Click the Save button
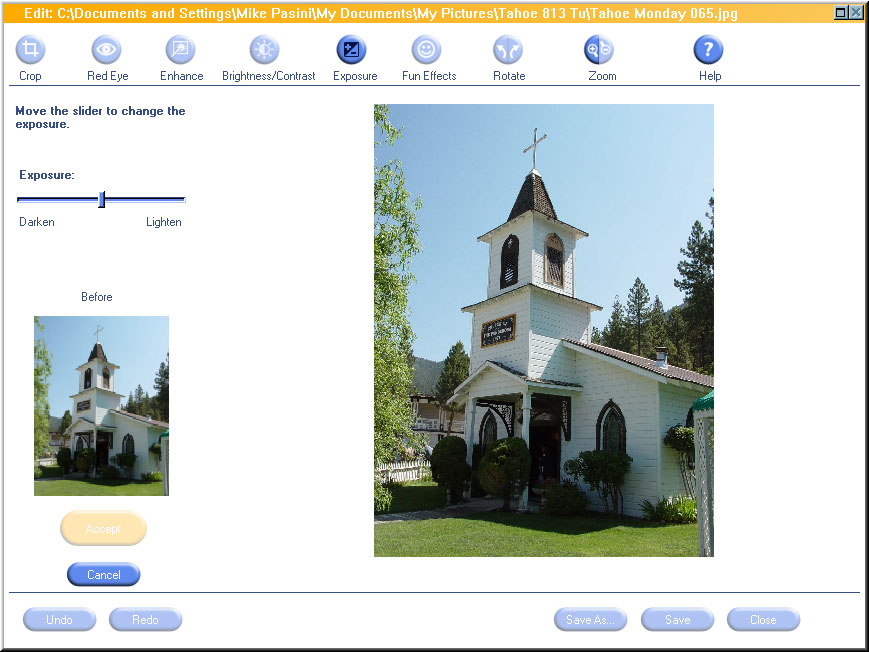 [678, 620]
